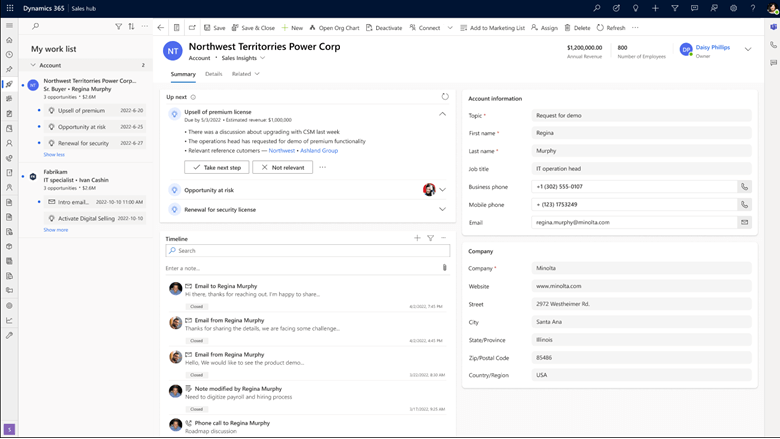Open the Dynamics 365 app launcher grid

pyautogui.click(x=9, y=8)
